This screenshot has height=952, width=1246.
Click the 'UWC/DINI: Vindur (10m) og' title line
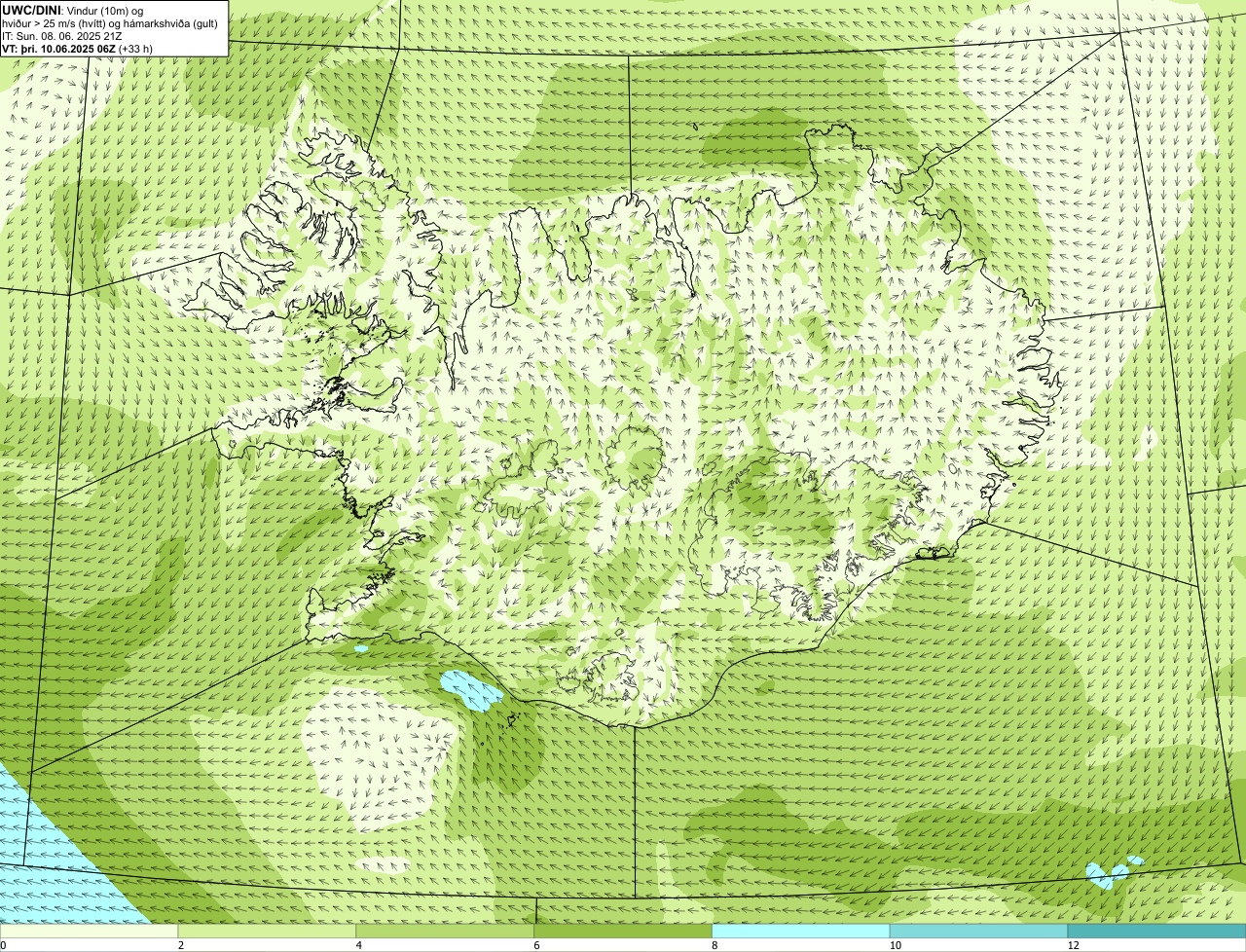click(x=73, y=10)
